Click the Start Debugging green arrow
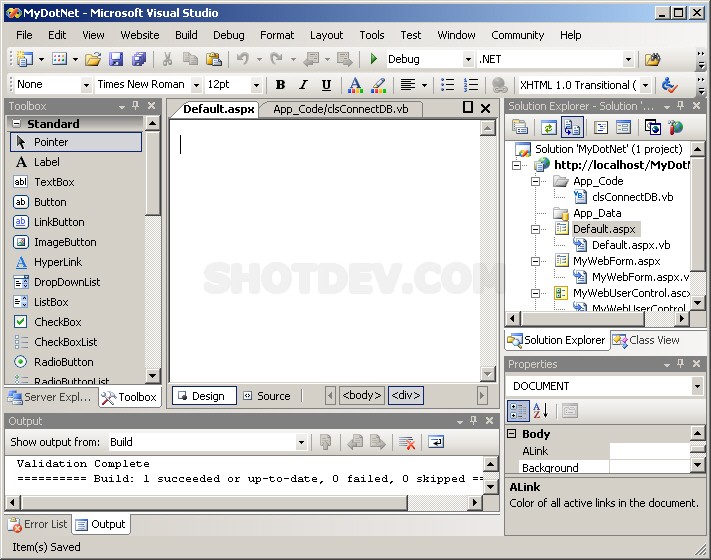 tap(374, 60)
